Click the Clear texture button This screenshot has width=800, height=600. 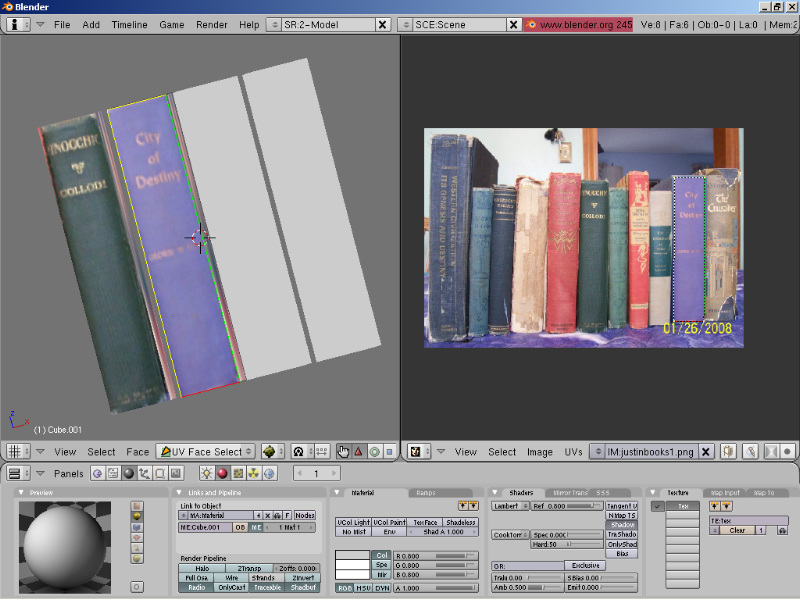click(x=737, y=530)
